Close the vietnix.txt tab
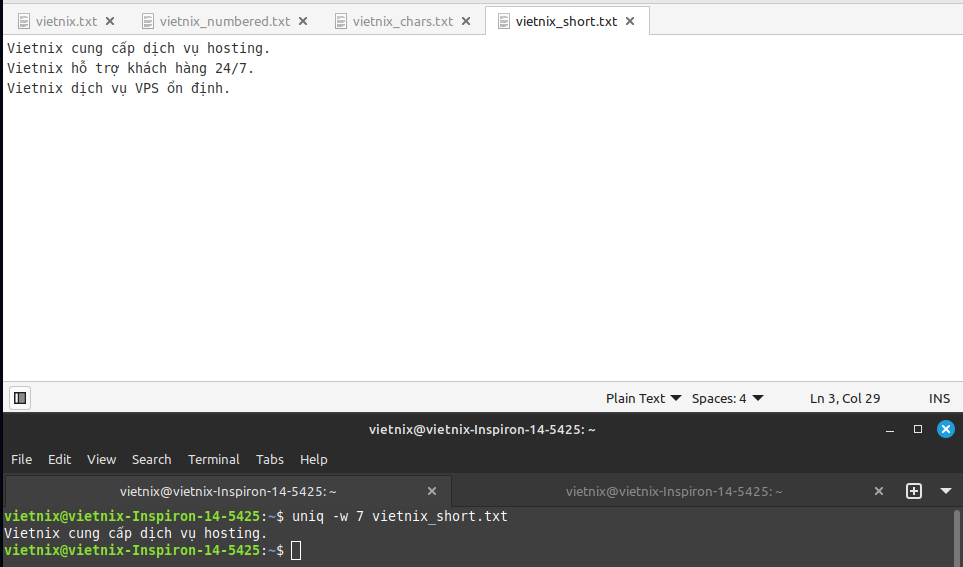The width and height of the screenshot is (963, 567). 110,21
